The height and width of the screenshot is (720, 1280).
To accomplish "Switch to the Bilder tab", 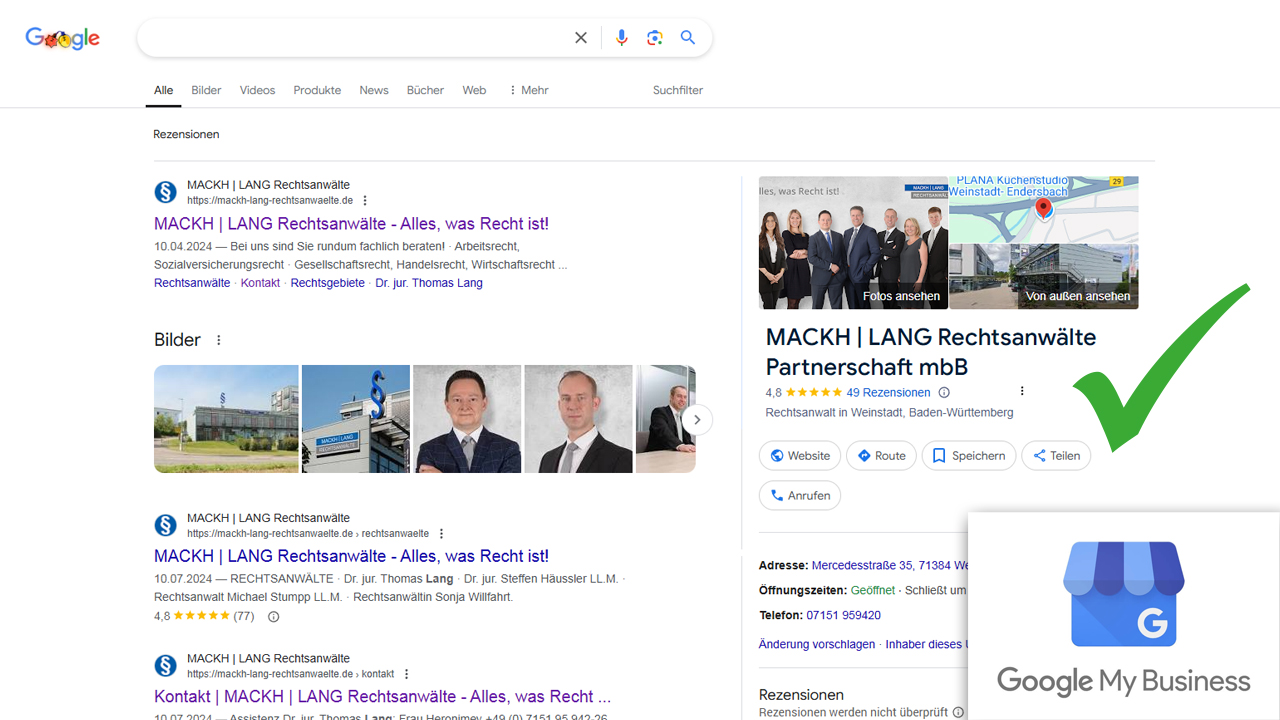I will pyautogui.click(x=206, y=90).
